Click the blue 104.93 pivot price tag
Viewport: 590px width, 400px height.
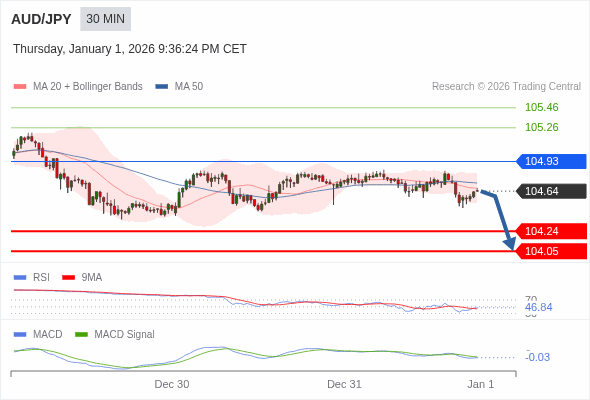click(x=551, y=161)
